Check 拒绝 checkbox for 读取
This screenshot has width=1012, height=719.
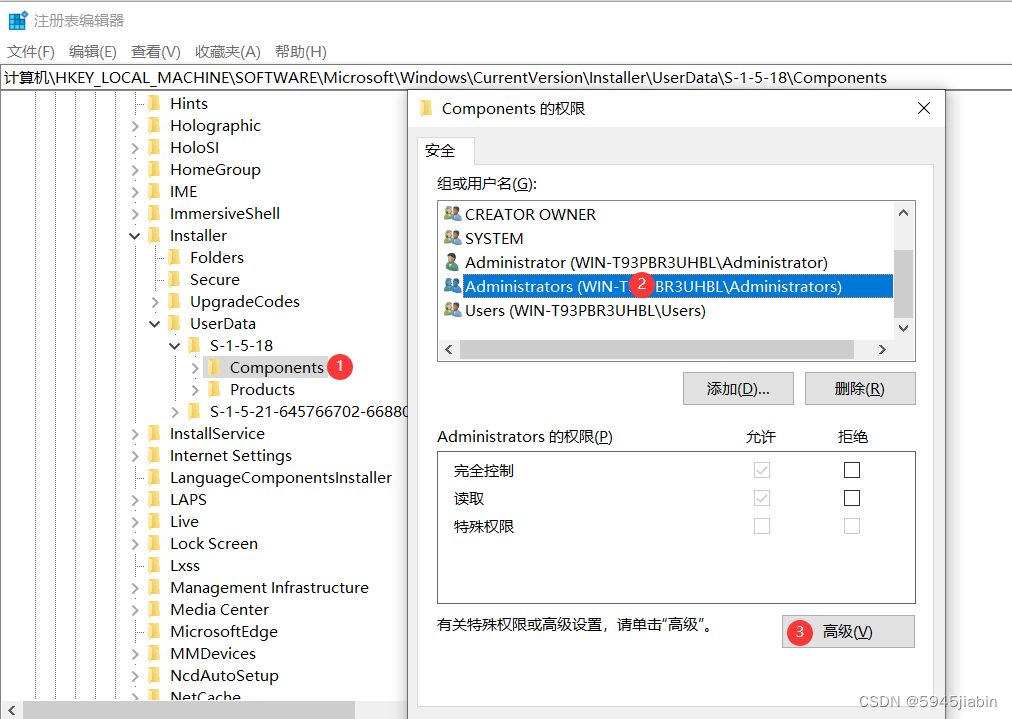click(x=851, y=498)
